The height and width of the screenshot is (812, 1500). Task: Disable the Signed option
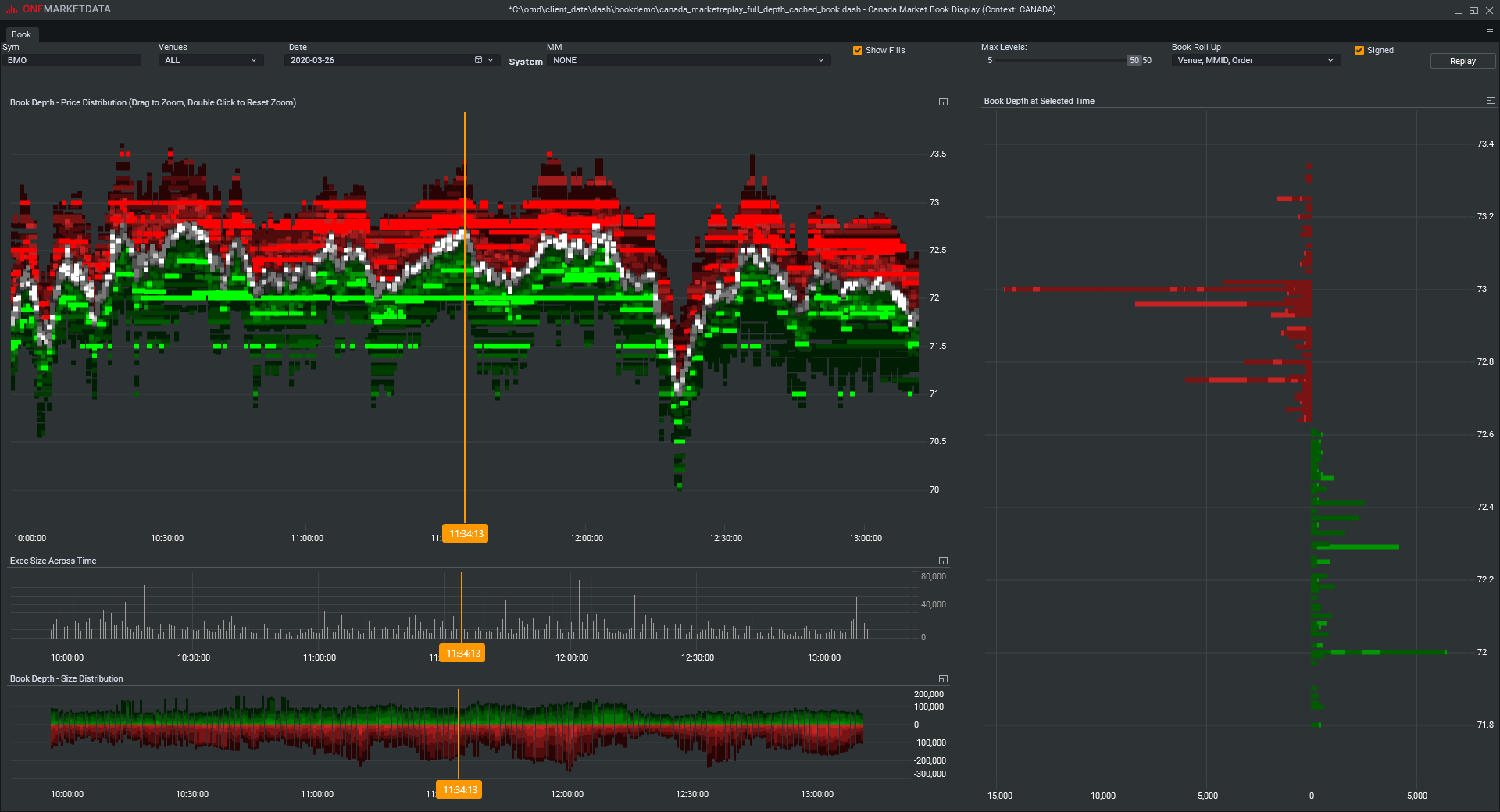coord(1358,50)
